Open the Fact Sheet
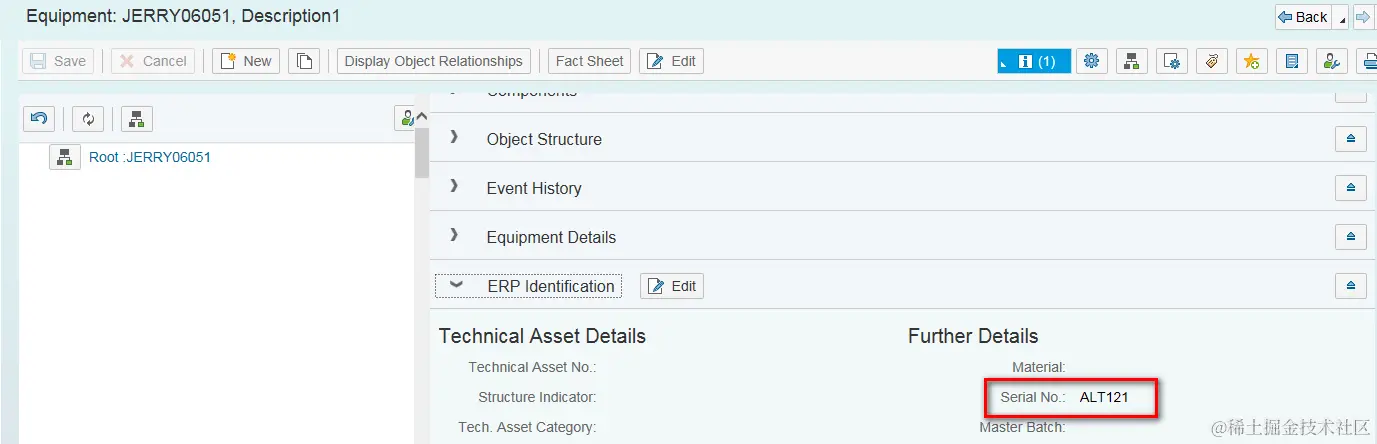The width and height of the screenshot is (1377, 444). pyautogui.click(x=590, y=61)
